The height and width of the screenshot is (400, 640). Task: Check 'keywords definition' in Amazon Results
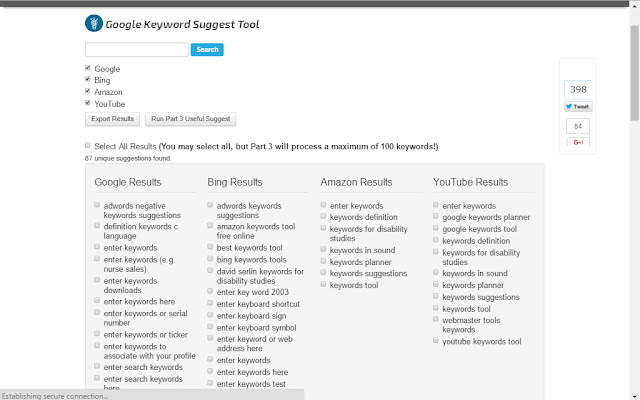(x=323, y=216)
